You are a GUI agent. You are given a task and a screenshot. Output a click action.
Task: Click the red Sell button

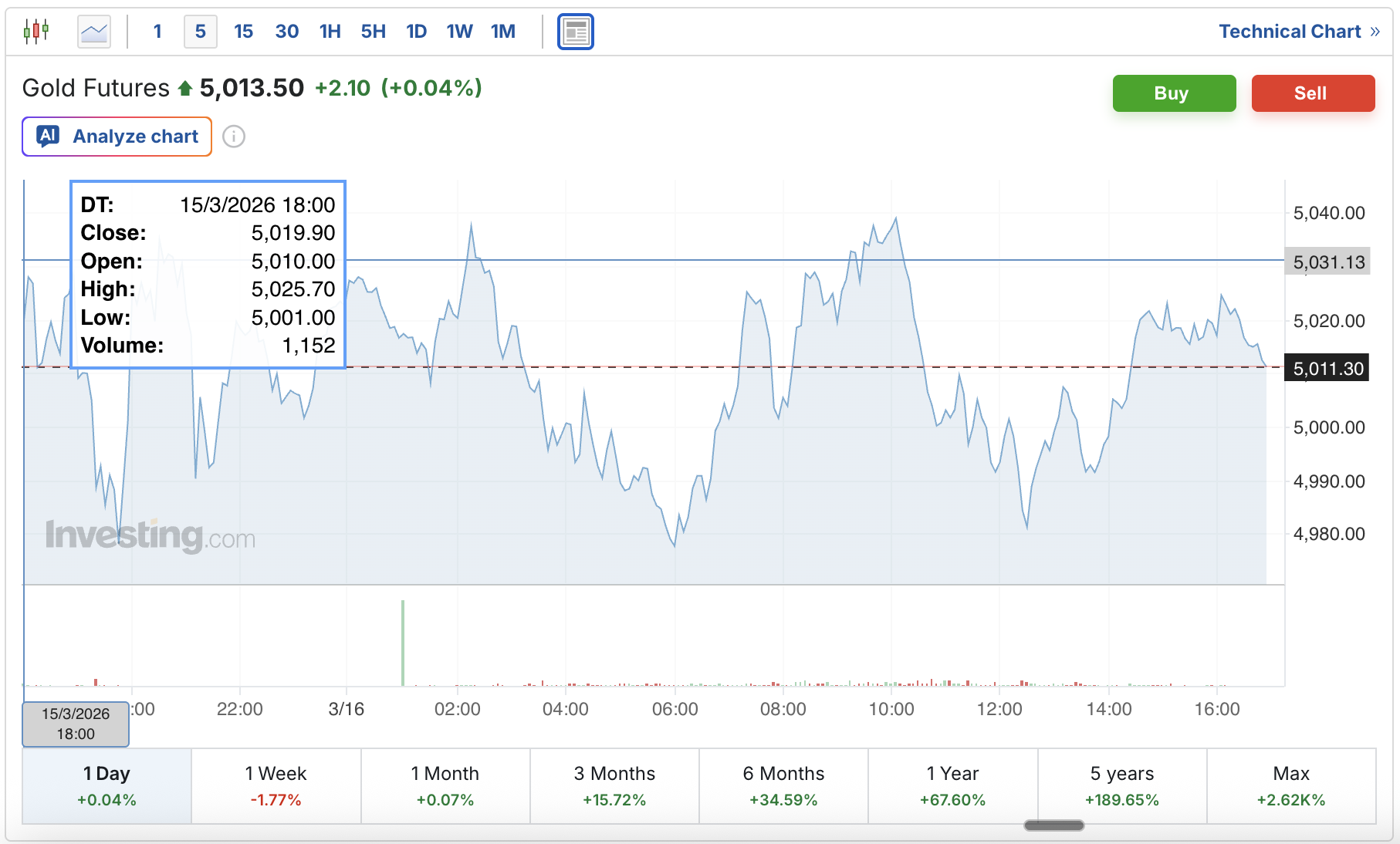(1312, 93)
